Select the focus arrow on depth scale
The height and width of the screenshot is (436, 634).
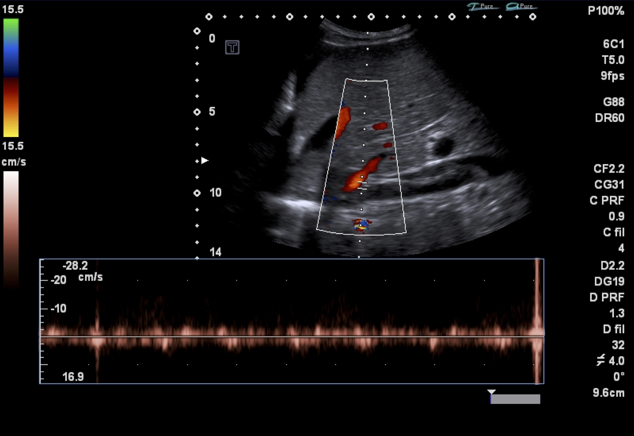(205, 160)
